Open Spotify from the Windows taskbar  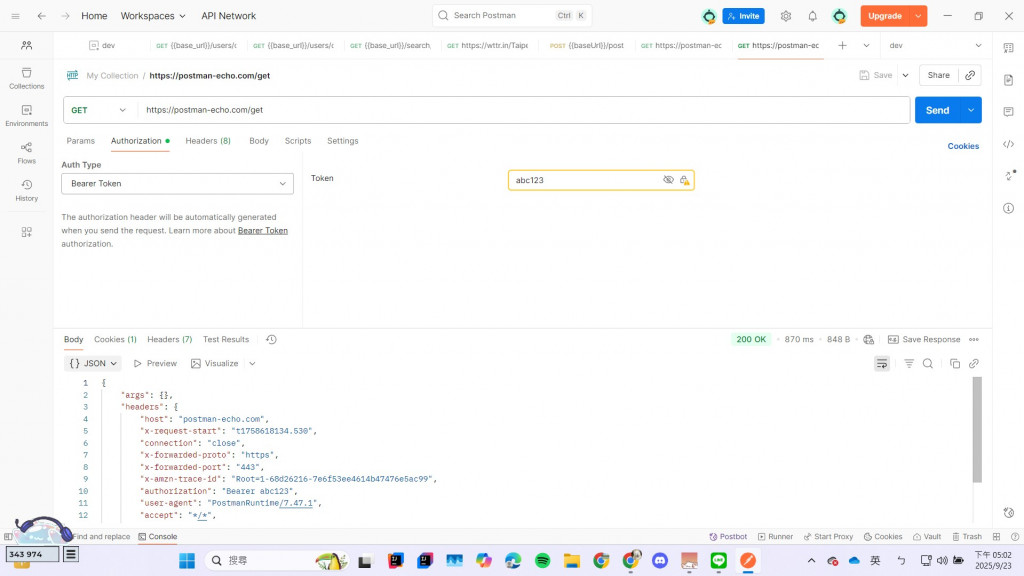[542, 560]
